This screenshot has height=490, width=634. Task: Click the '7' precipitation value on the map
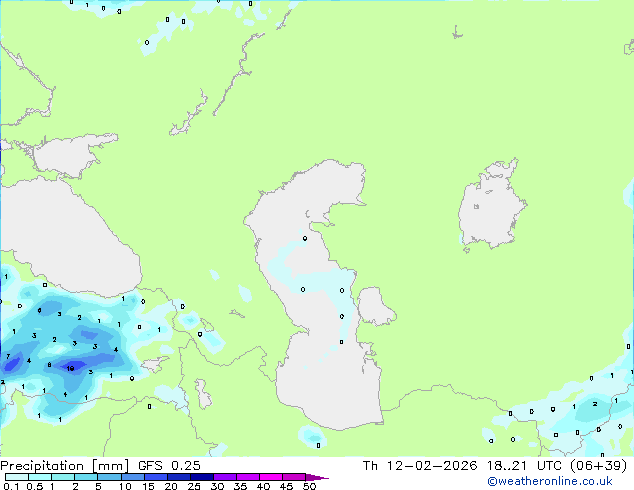8,356
